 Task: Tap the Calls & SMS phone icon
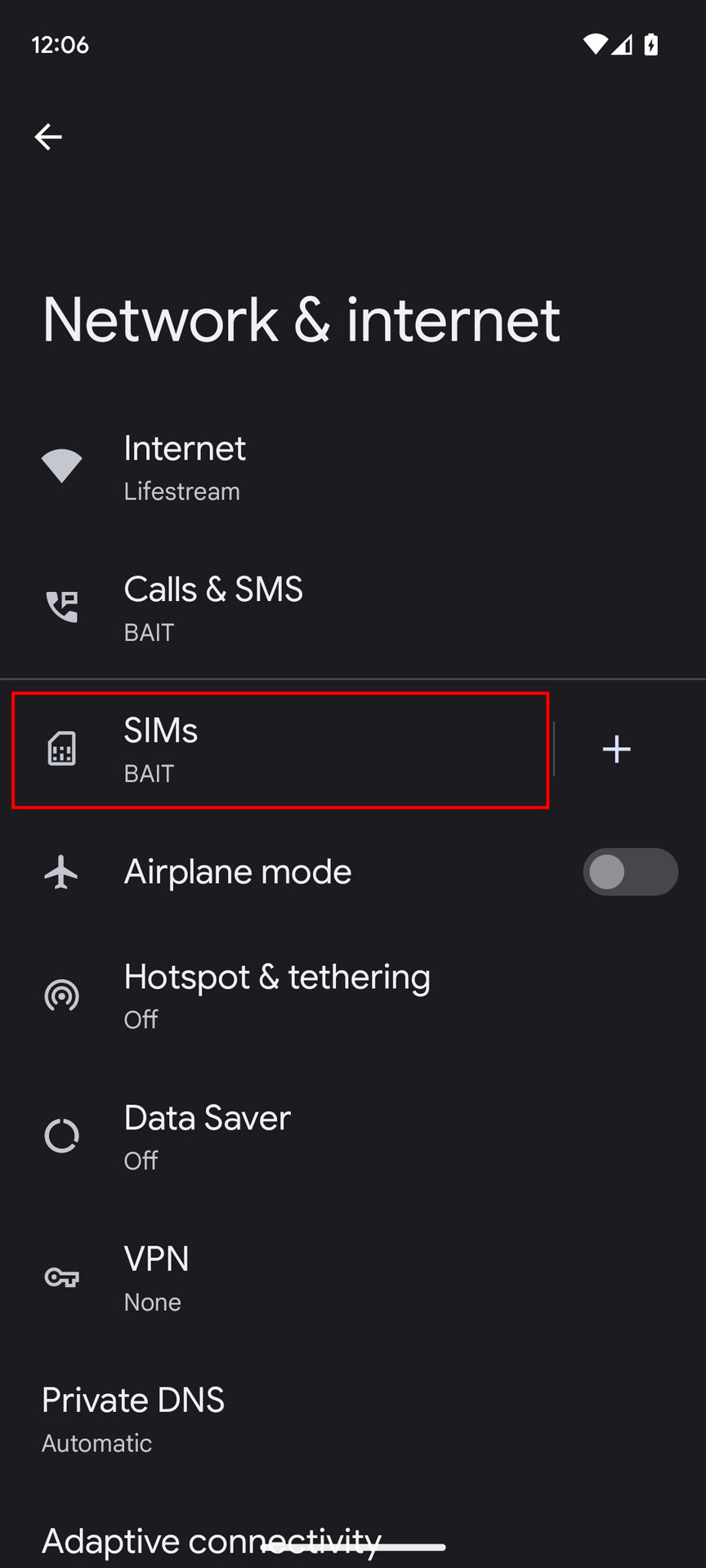click(x=62, y=607)
